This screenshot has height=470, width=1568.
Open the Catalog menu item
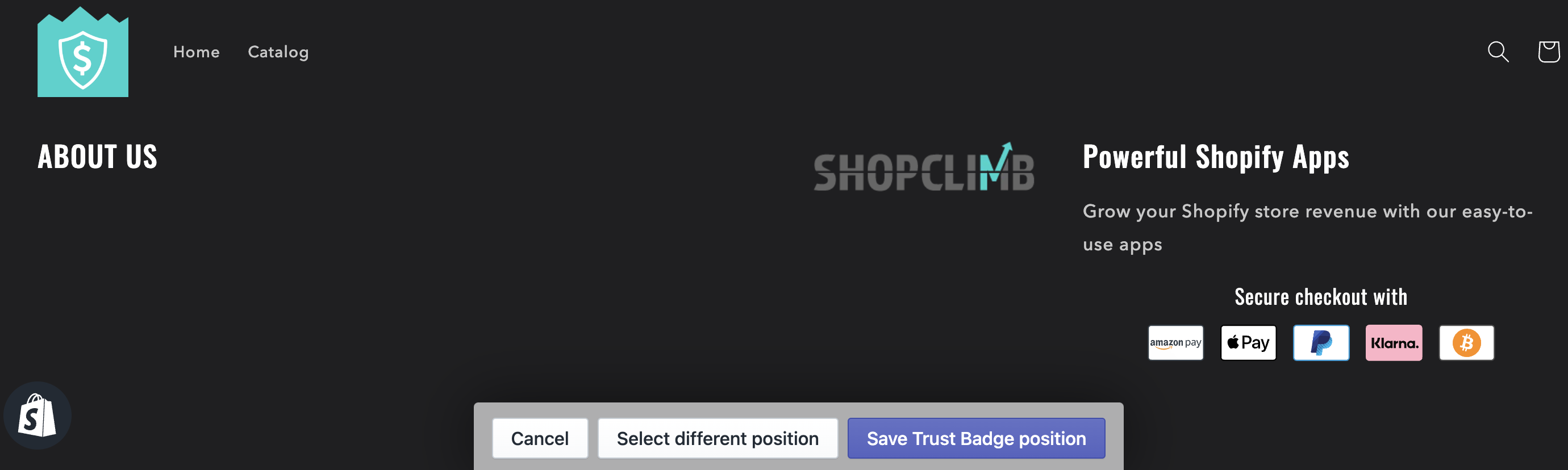click(278, 52)
